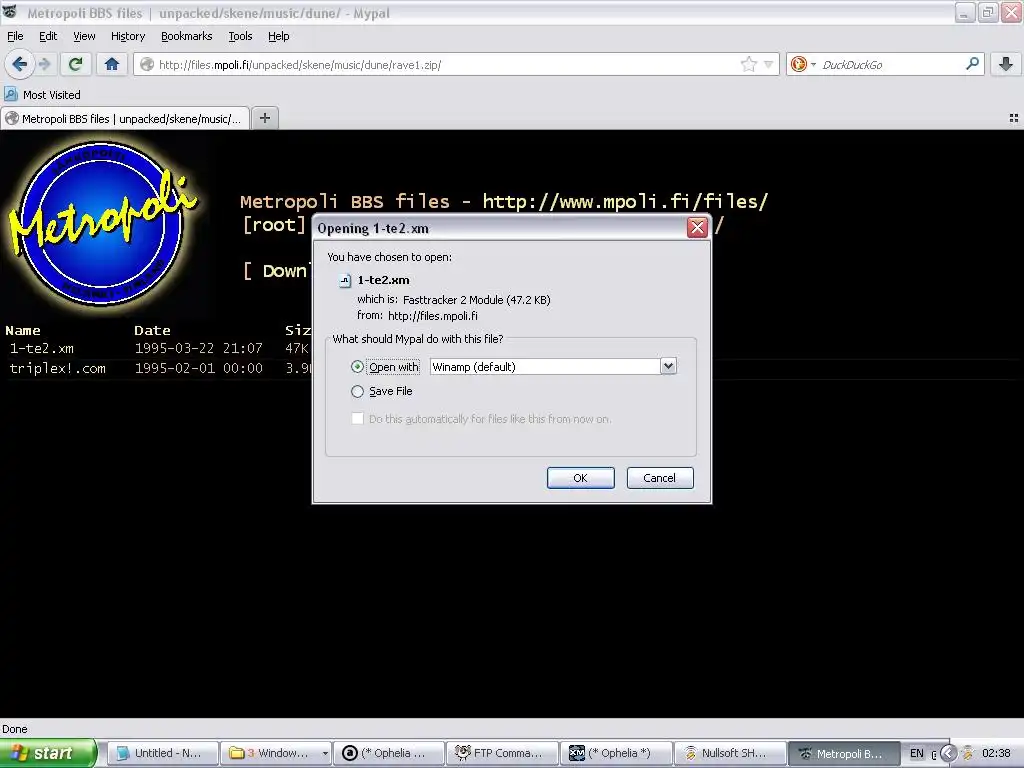Open the grouped Windows Explorer taskbar button
This screenshot has width=1024, height=768.
(x=275, y=753)
